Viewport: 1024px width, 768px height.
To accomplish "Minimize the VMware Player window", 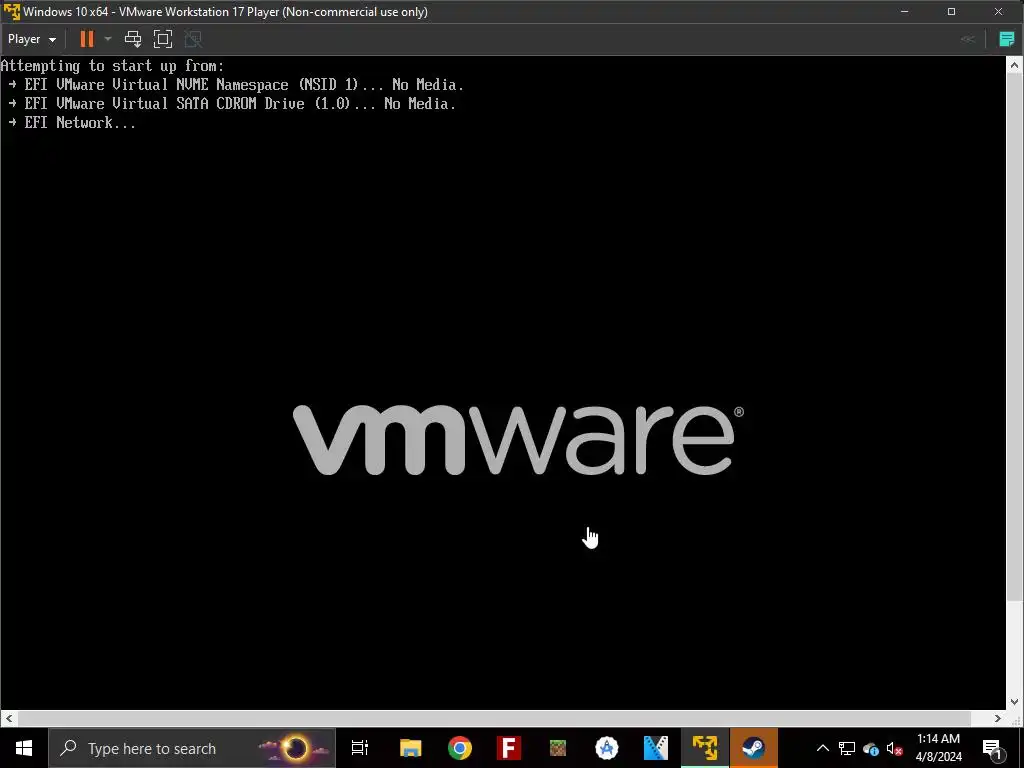I will 904,11.
